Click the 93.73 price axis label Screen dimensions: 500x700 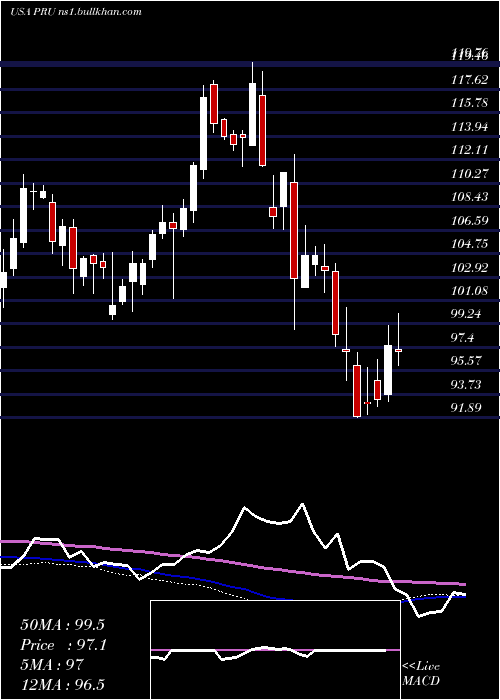tap(467, 384)
